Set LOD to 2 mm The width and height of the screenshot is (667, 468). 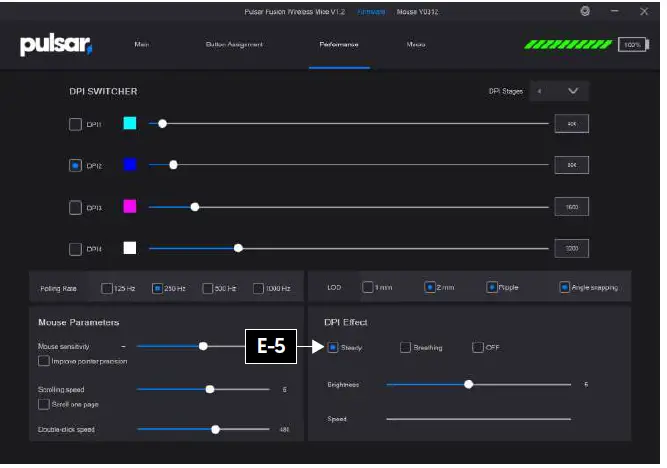(430, 287)
